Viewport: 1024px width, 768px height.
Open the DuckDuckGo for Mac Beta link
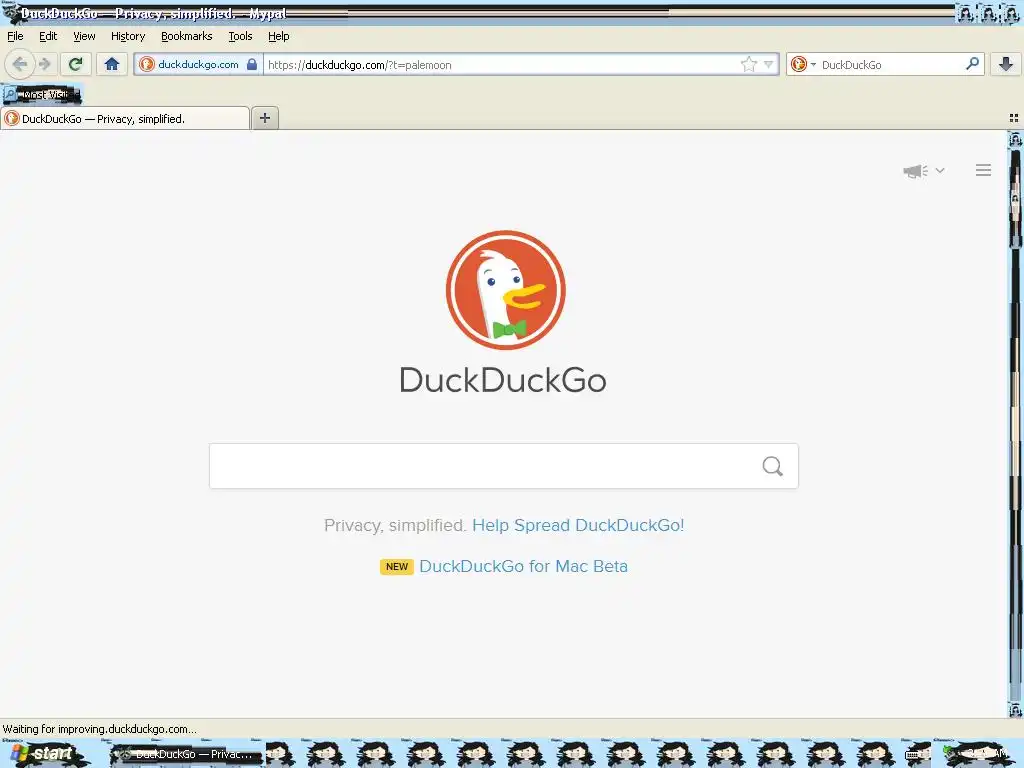click(x=523, y=566)
